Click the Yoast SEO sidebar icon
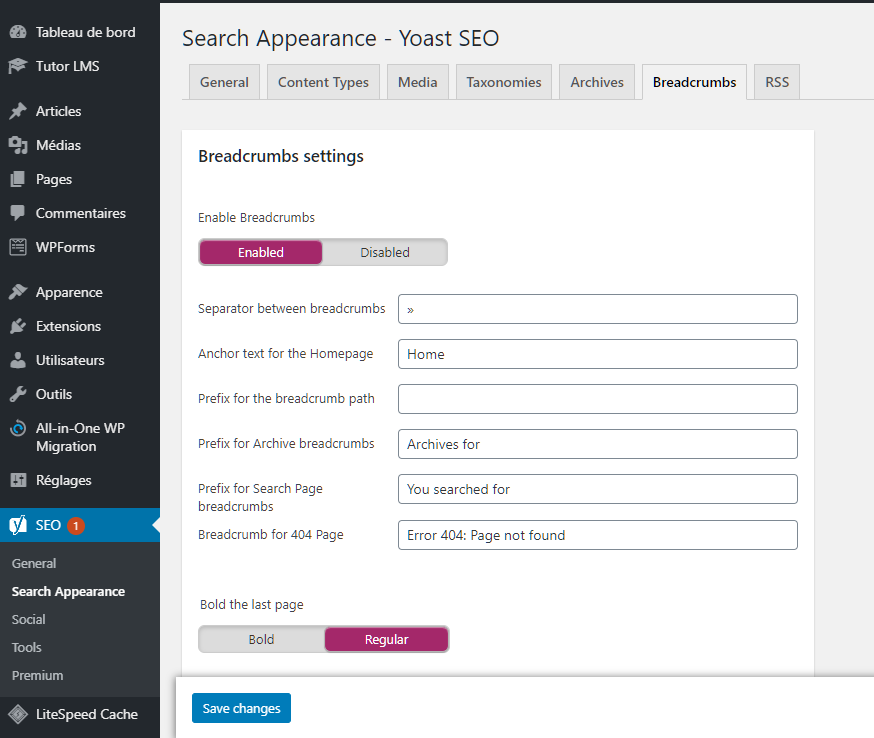 [x=20, y=525]
